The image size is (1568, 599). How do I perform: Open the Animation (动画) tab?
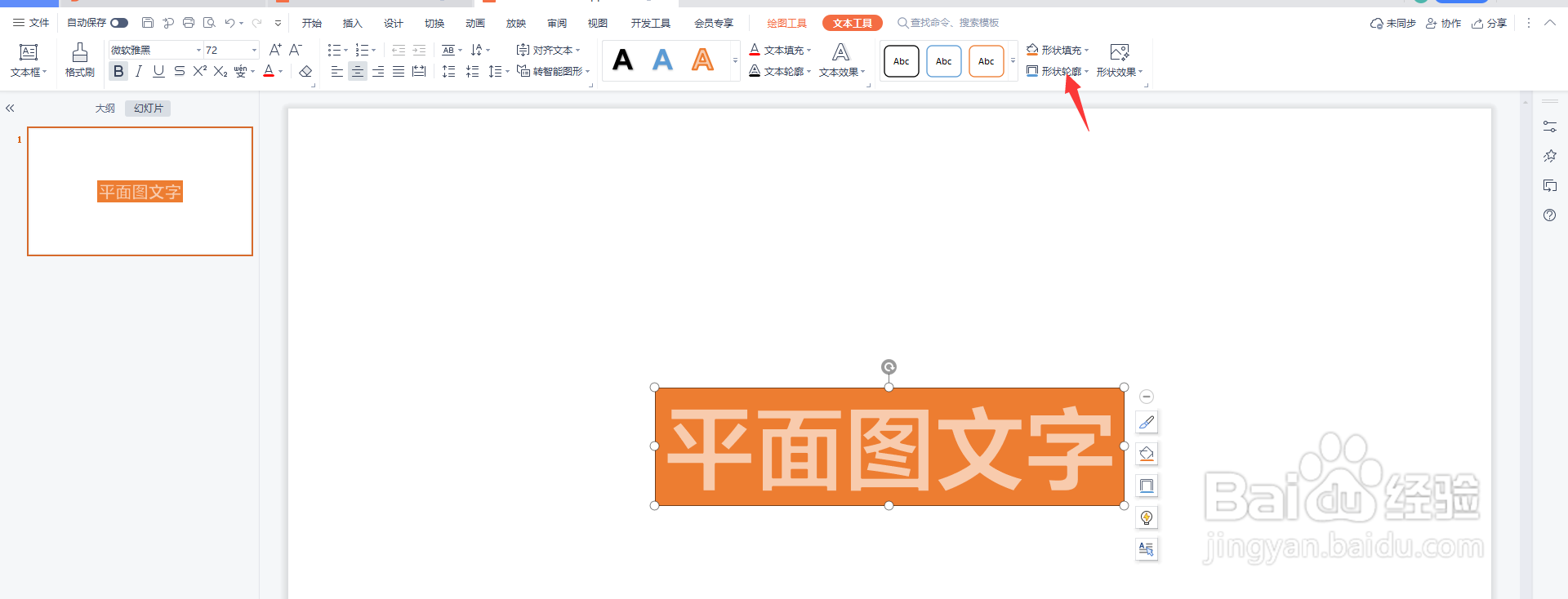pos(475,23)
